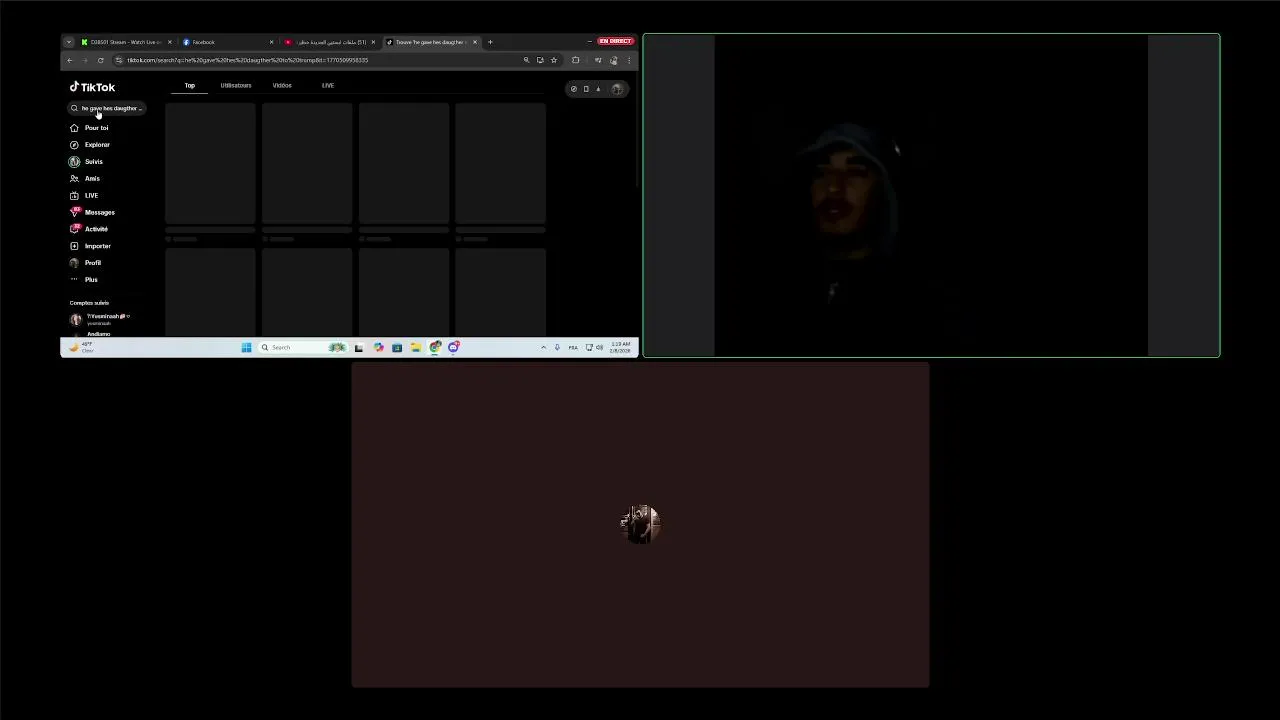Image resolution: width=1280 pixels, height=720 pixels.
Task: Switch to the Arabic YouTube tab
Action: [x=328, y=42]
